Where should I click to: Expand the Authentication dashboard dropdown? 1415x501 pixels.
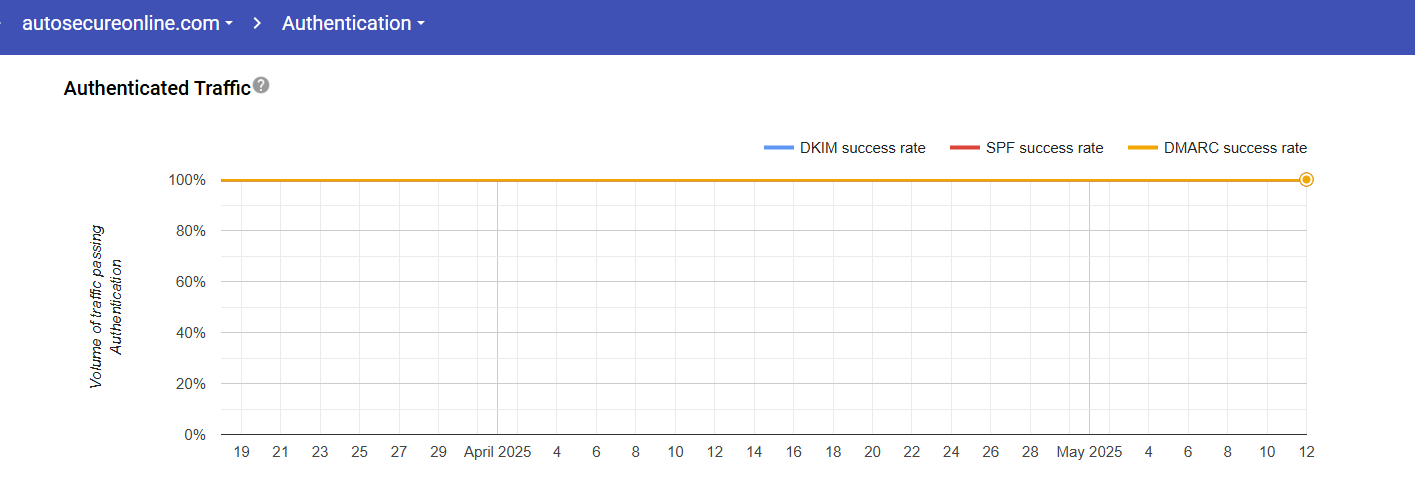click(x=353, y=24)
